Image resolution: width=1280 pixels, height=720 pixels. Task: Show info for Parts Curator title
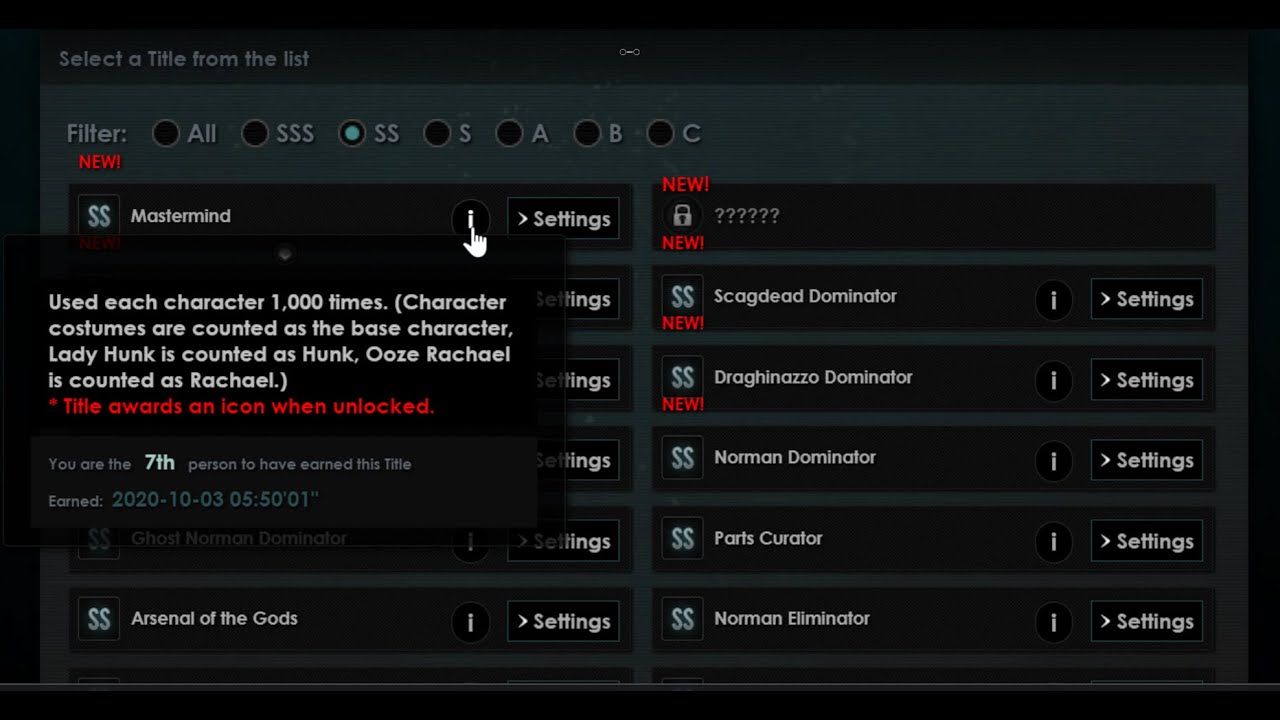(x=1053, y=541)
